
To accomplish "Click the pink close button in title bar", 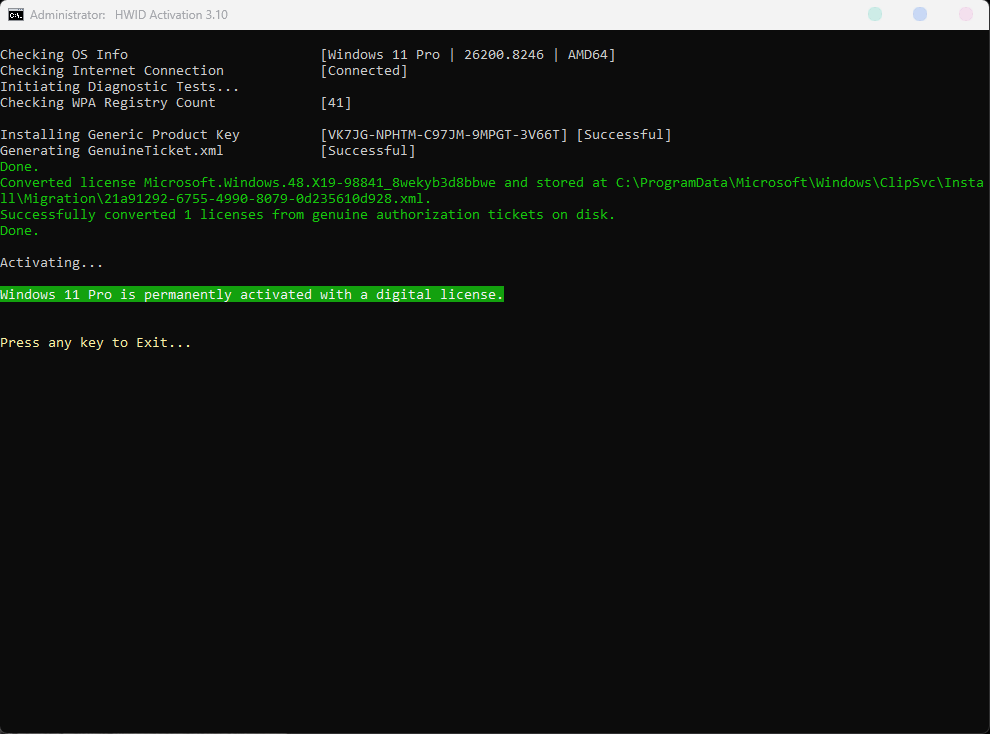I will [965, 14].
